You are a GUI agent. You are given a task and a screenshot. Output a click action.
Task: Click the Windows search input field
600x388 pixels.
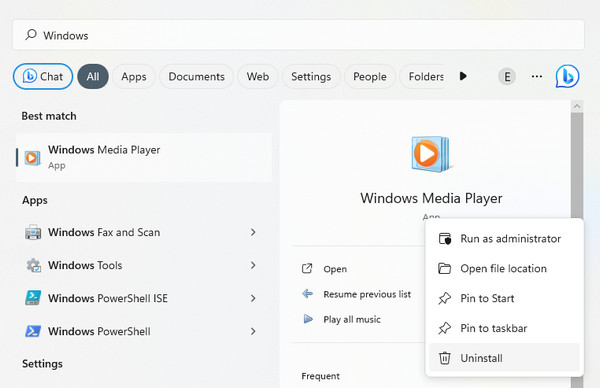coord(298,35)
